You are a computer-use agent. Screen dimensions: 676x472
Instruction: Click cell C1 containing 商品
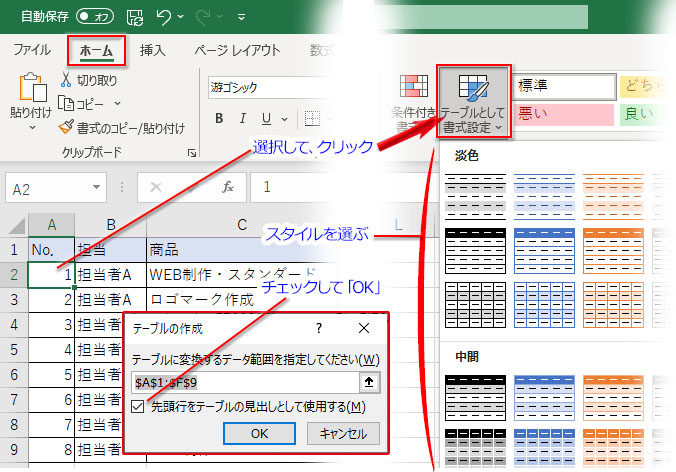coord(242,250)
